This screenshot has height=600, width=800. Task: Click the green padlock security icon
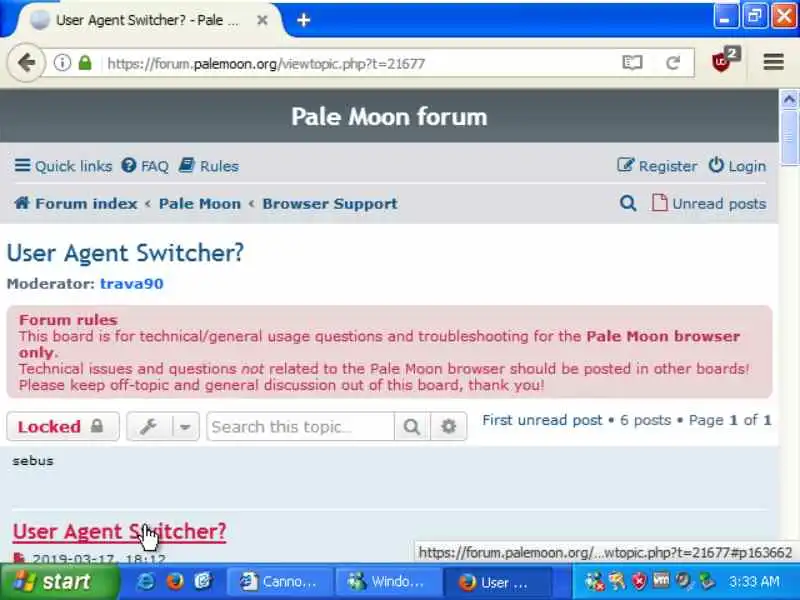[x=85, y=63]
